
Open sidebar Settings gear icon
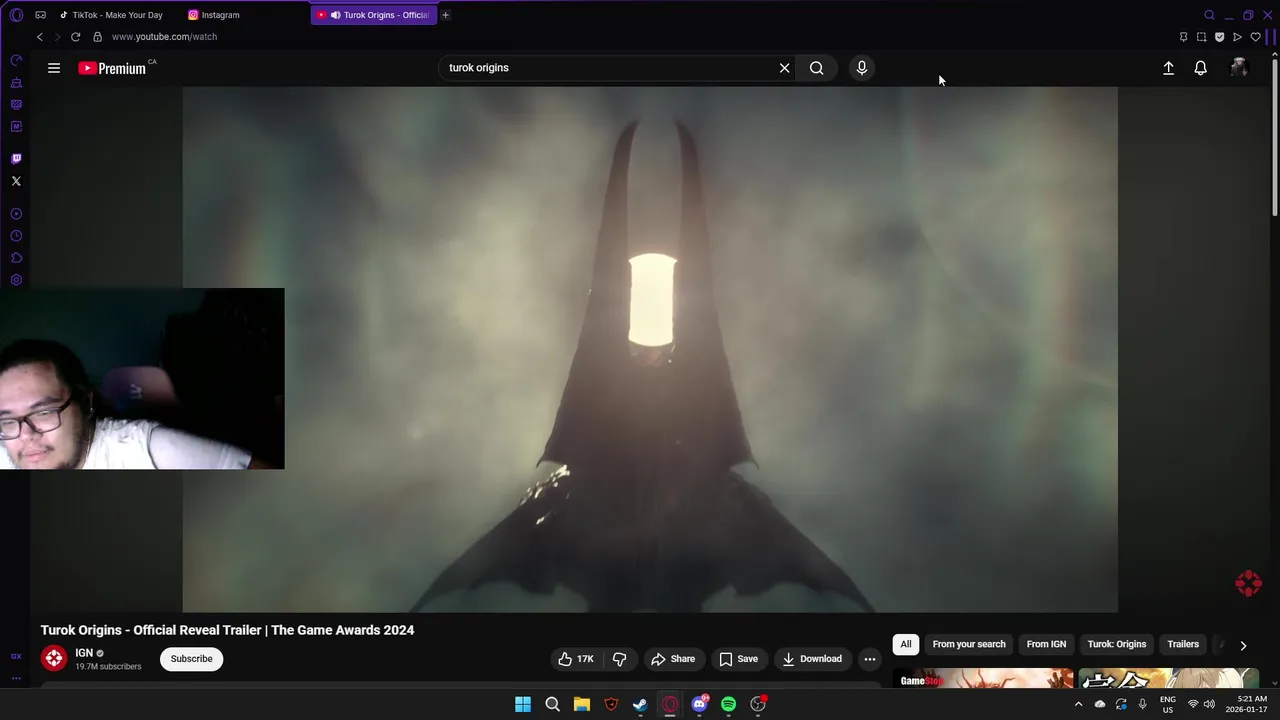click(x=16, y=280)
